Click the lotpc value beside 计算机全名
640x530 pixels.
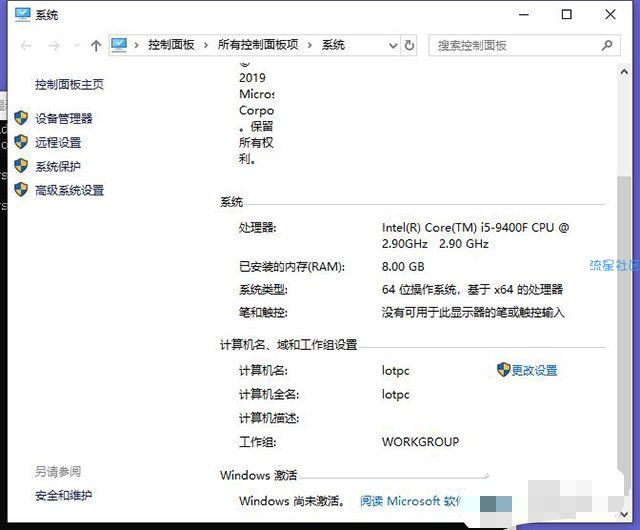click(x=396, y=394)
